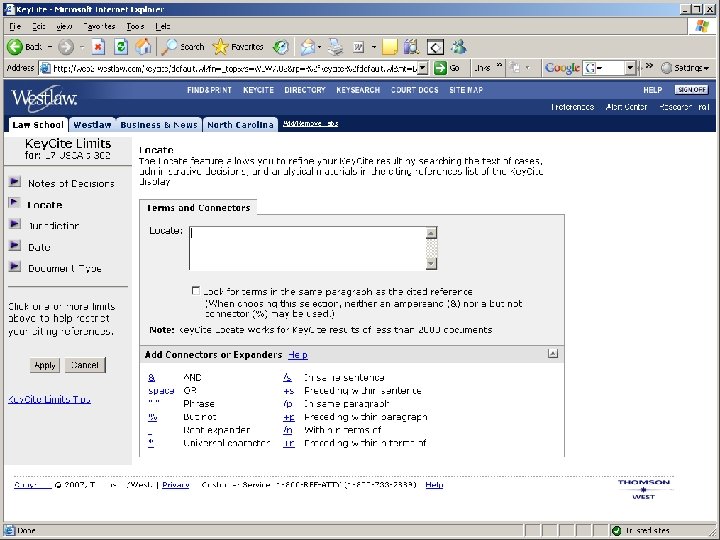Open the Google search box dropdown
This screenshot has height=540, width=720.
630,68
